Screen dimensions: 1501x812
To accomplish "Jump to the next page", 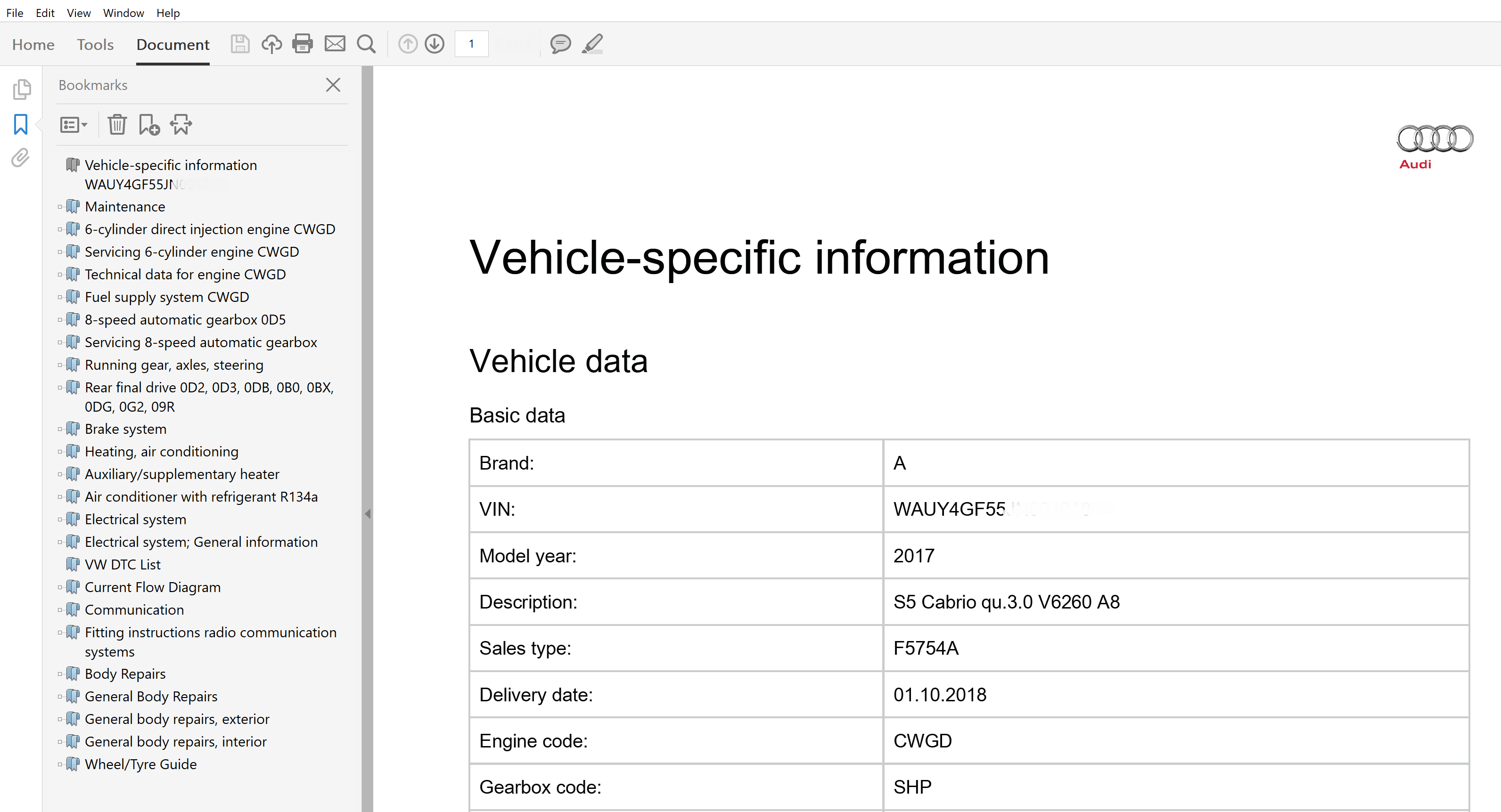I will click(435, 44).
